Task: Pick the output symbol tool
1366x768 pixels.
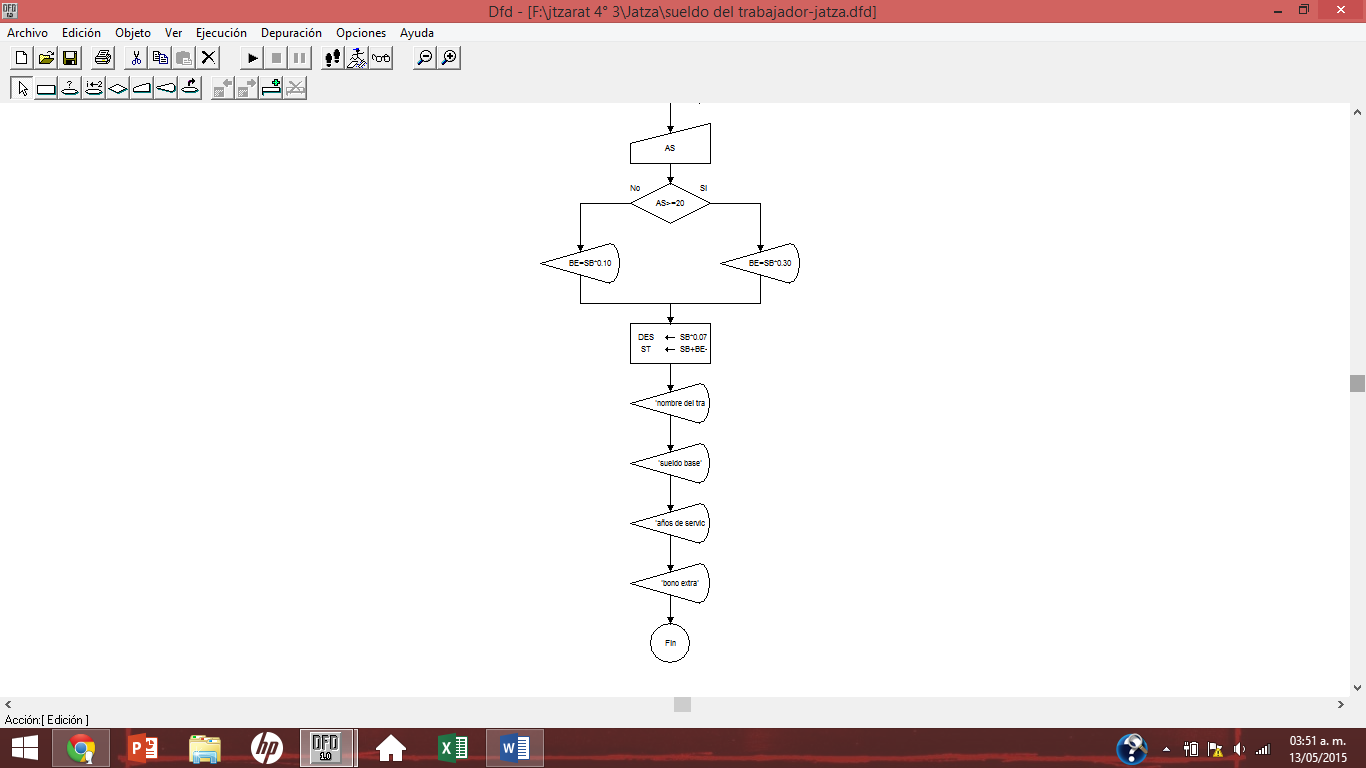Action: point(166,89)
